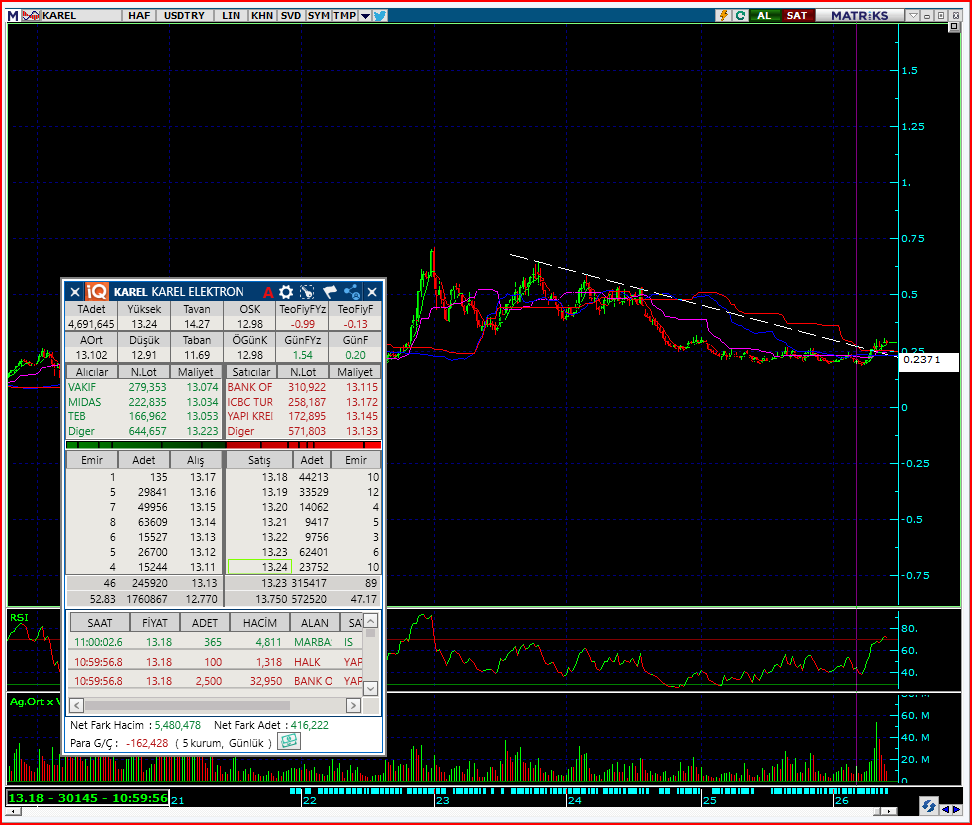Click the Matriks M logo icon
Viewport: 972px width, 825px height.
coord(12,15)
